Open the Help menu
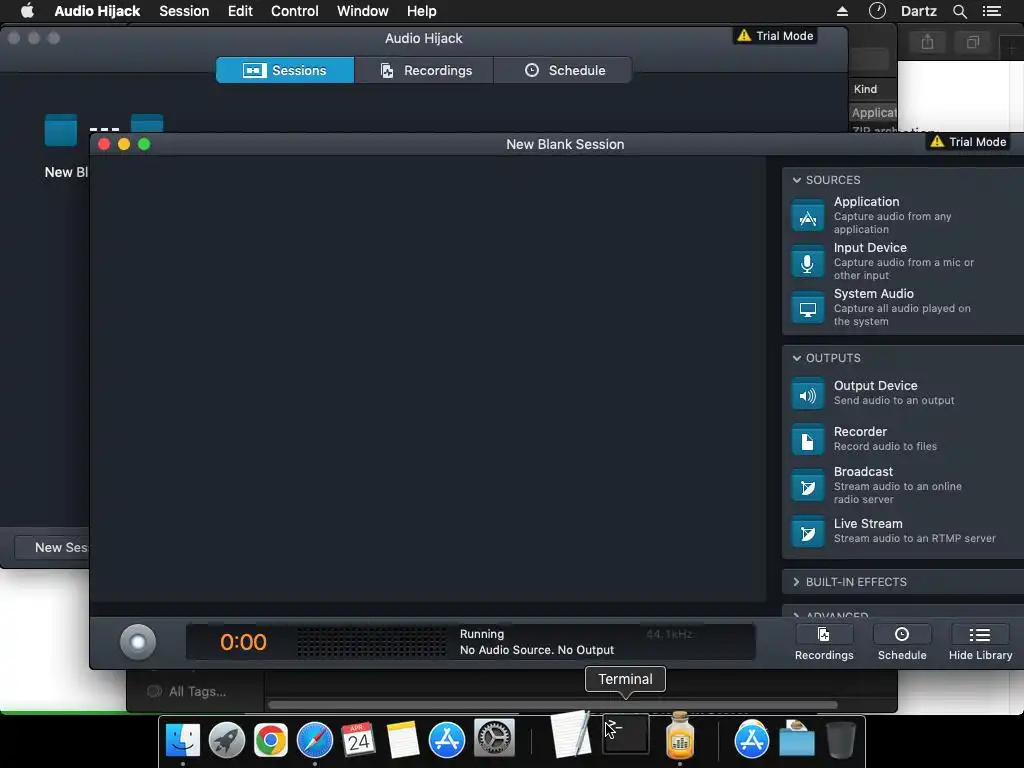The image size is (1024, 768). click(421, 11)
